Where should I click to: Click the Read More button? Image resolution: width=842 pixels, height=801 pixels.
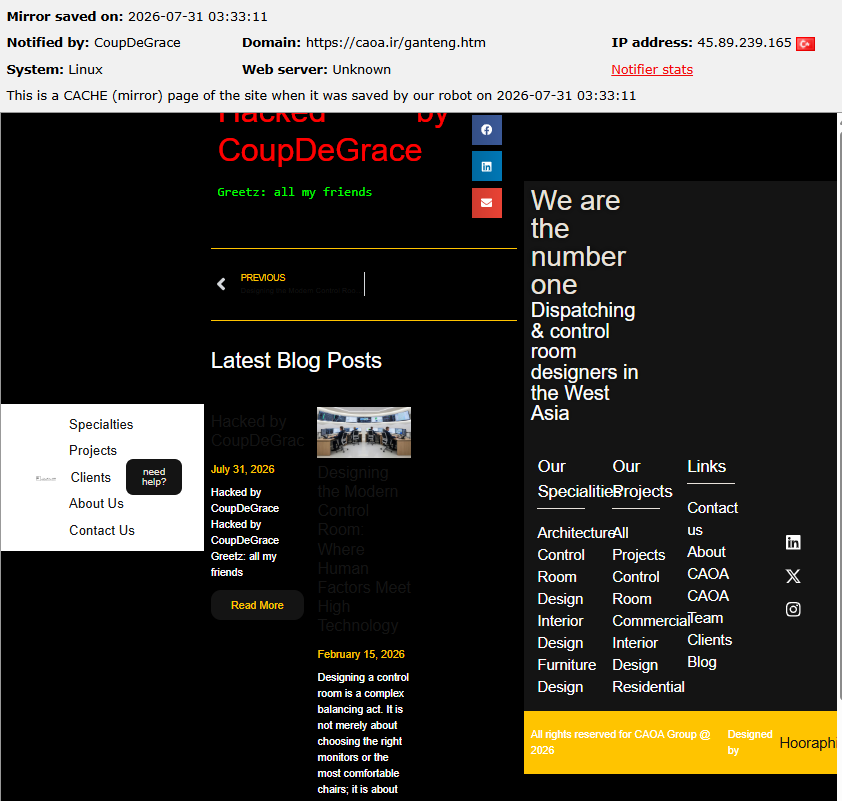click(257, 605)
